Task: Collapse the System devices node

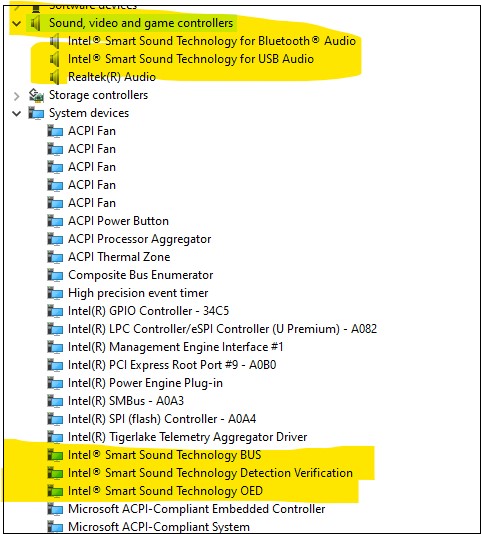Action: [16, 113]
